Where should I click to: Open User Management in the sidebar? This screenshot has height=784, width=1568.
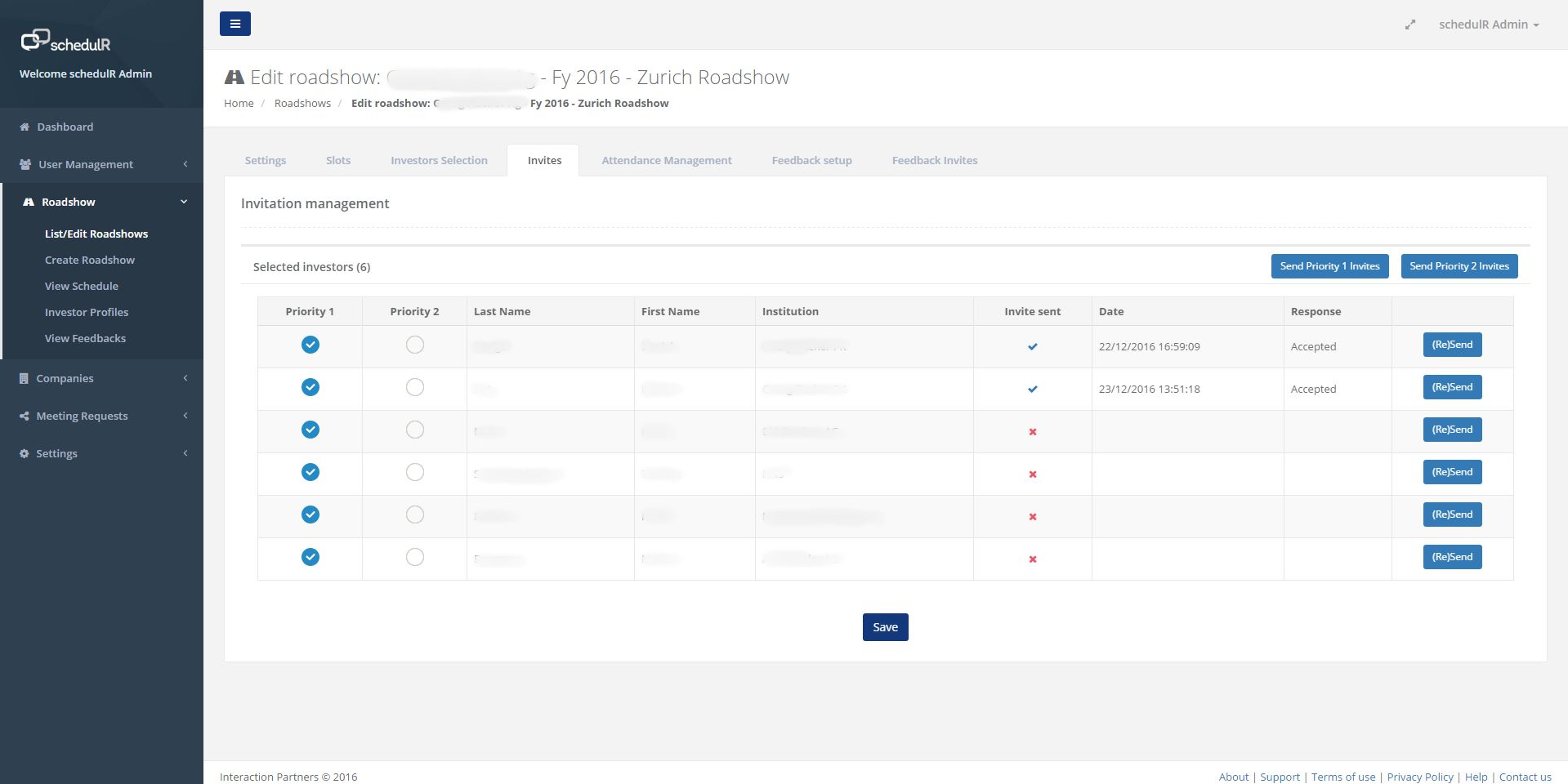tap(84, 164)
